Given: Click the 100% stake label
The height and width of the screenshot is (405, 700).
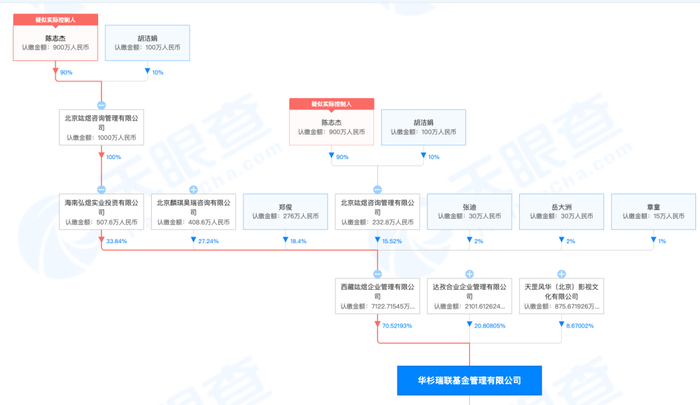Looking at the screenshot, I should click(113, 157).
